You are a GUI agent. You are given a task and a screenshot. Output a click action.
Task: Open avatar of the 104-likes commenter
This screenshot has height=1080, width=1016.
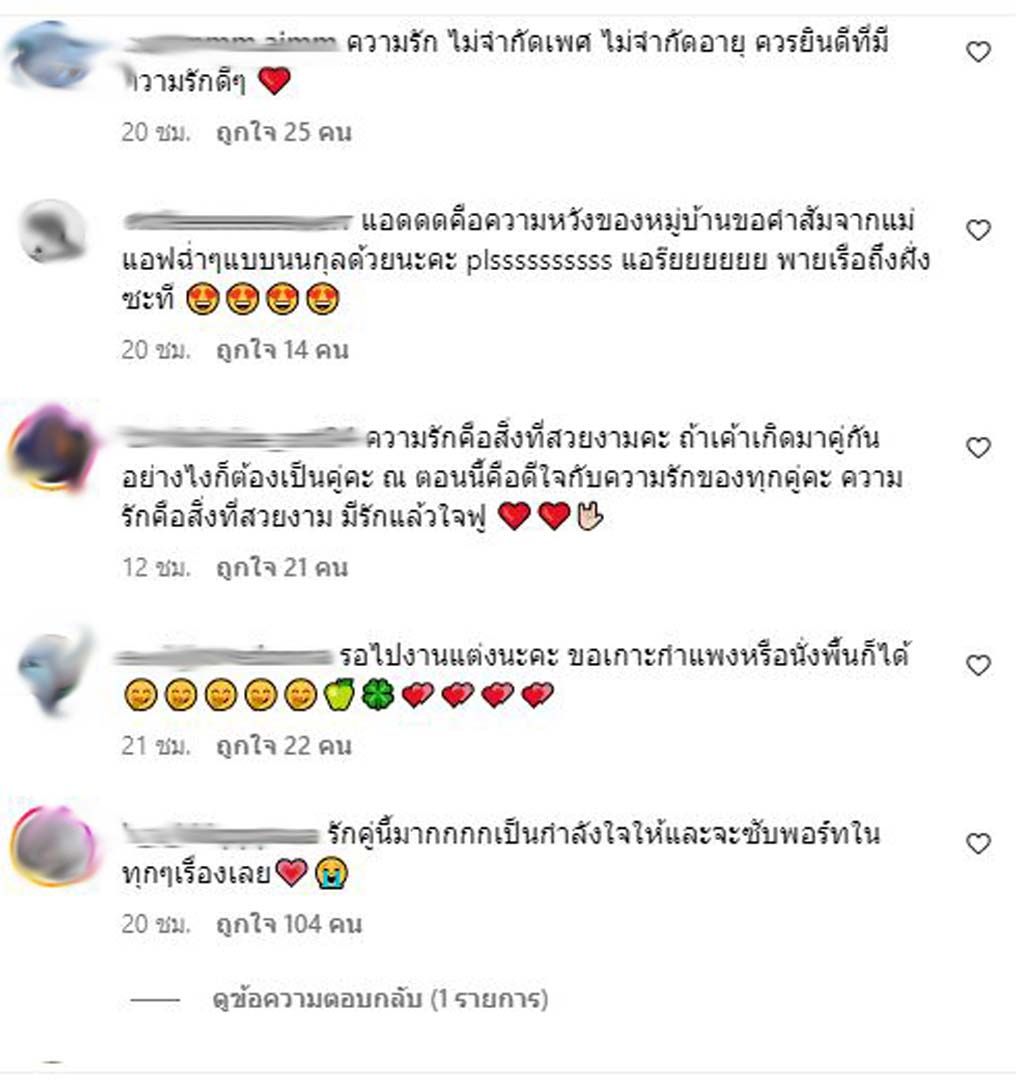click(x=53, y=845)
